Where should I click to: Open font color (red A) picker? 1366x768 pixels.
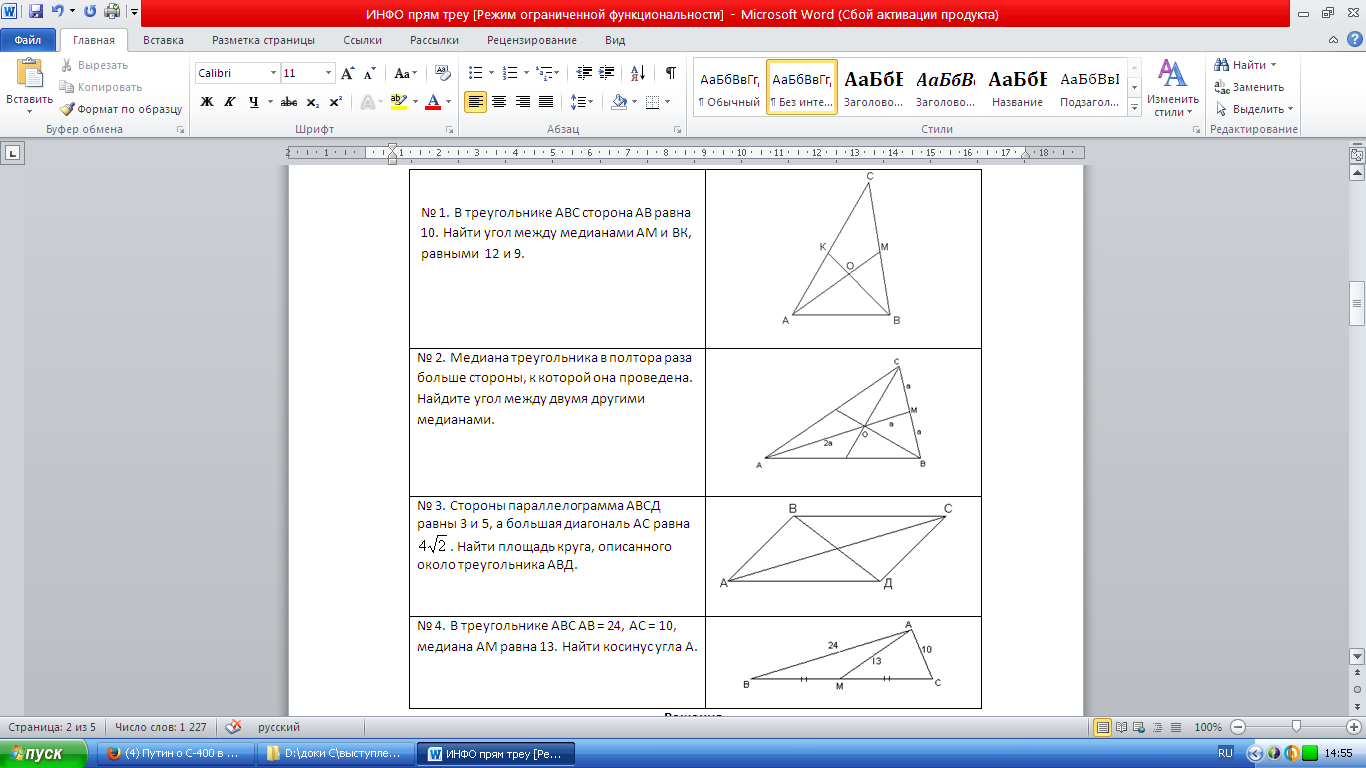[x=449, y=102]
